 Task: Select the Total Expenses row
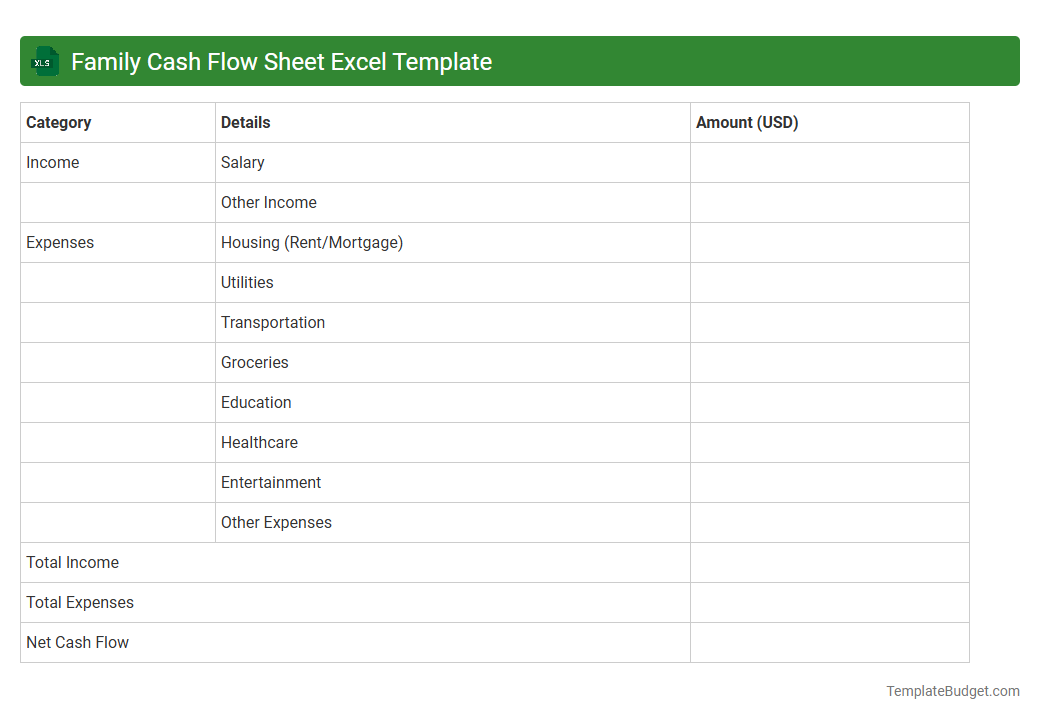[80, 602]
